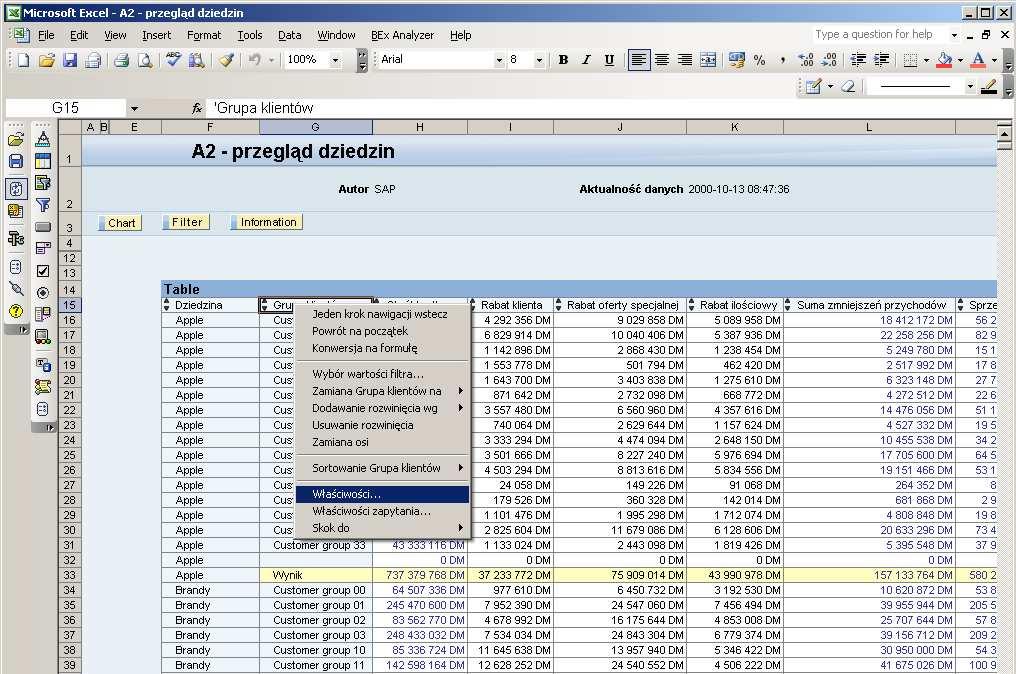Click the Erase Border eraser icon
The image size is (1016, 674).
tap(848, 86)
